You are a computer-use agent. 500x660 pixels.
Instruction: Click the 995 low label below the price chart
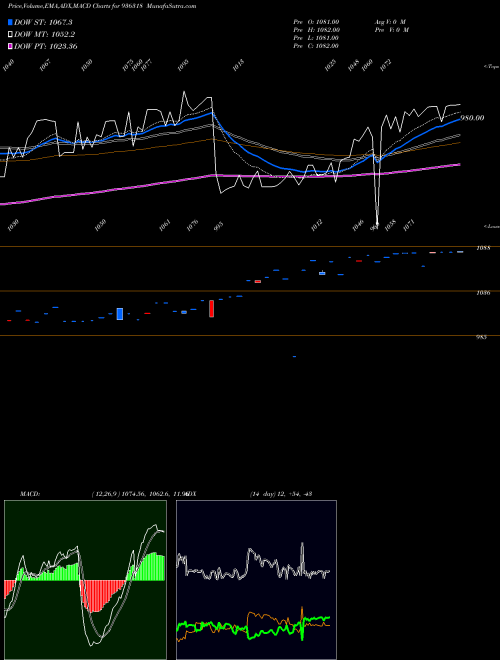click(x=218, y=227)
